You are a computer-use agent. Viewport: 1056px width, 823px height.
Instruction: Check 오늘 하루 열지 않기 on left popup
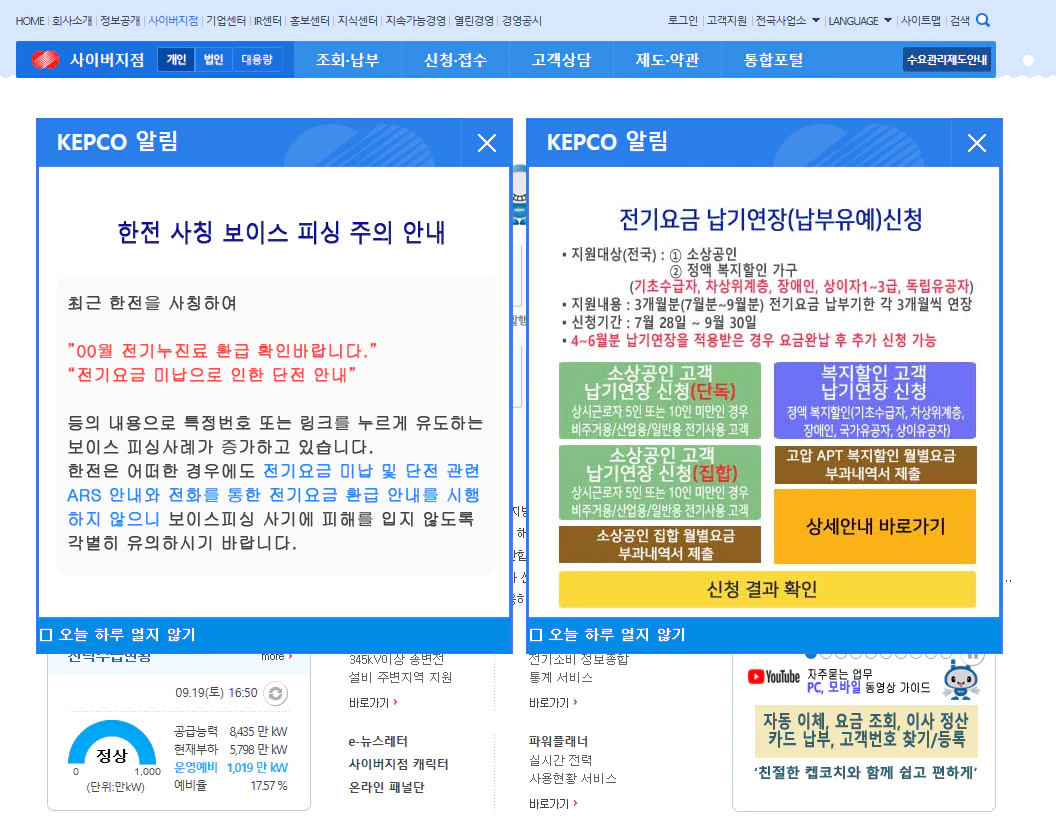[x=46, y=635]
